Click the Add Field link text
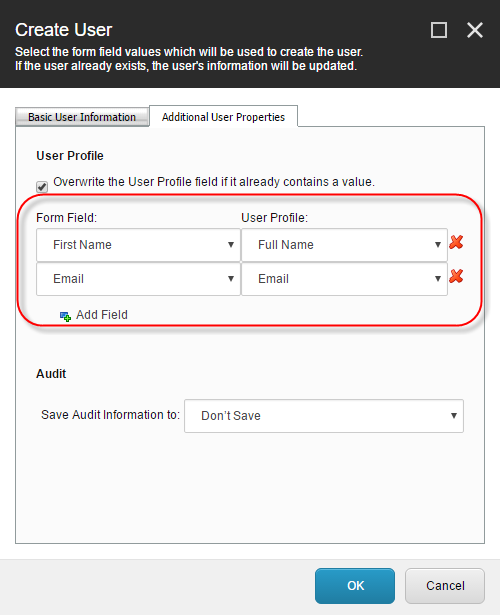This screenshot has width=500, height=615. (x=102, y=315)
